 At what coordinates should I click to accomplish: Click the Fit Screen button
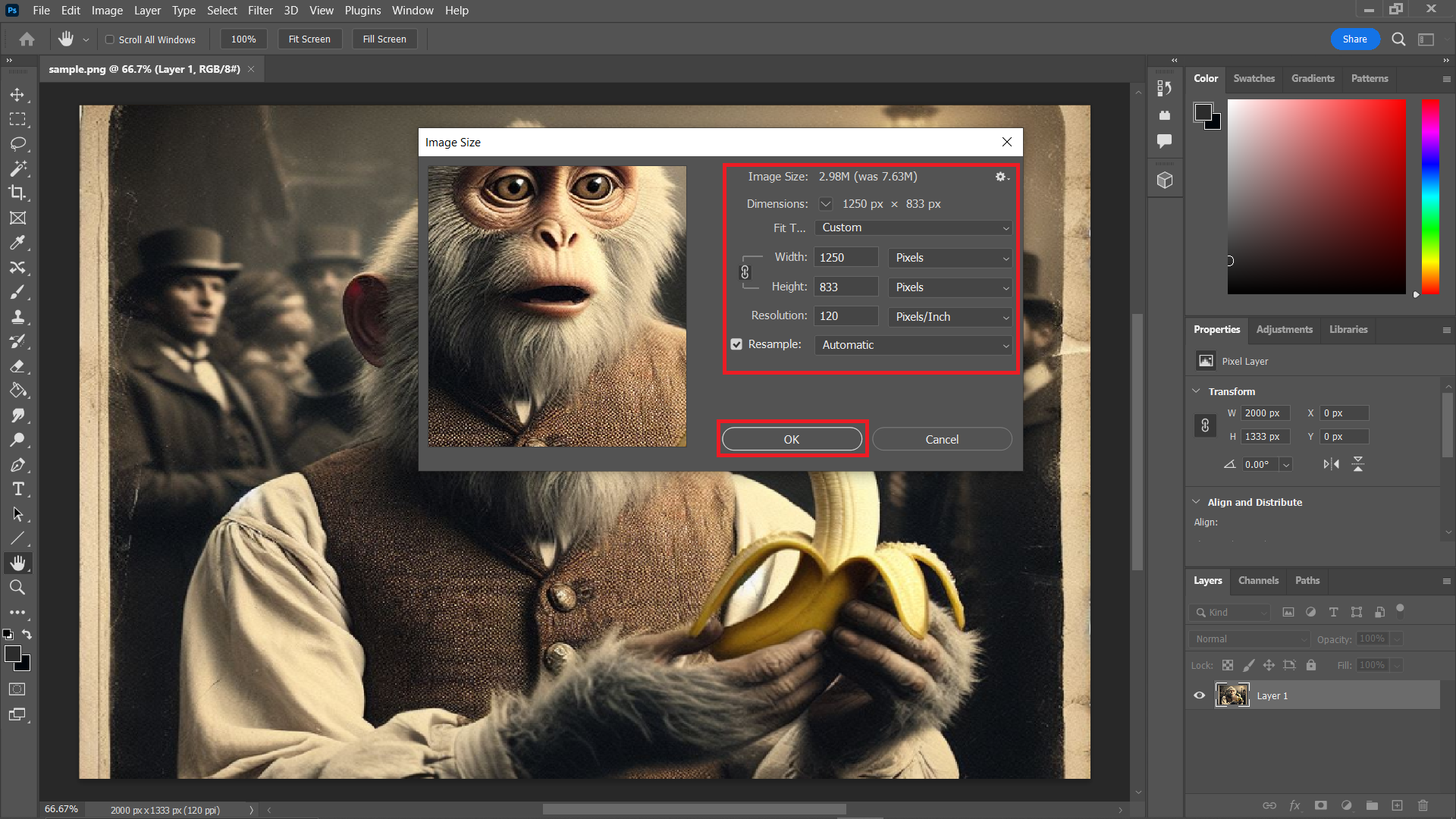[309, 39]
